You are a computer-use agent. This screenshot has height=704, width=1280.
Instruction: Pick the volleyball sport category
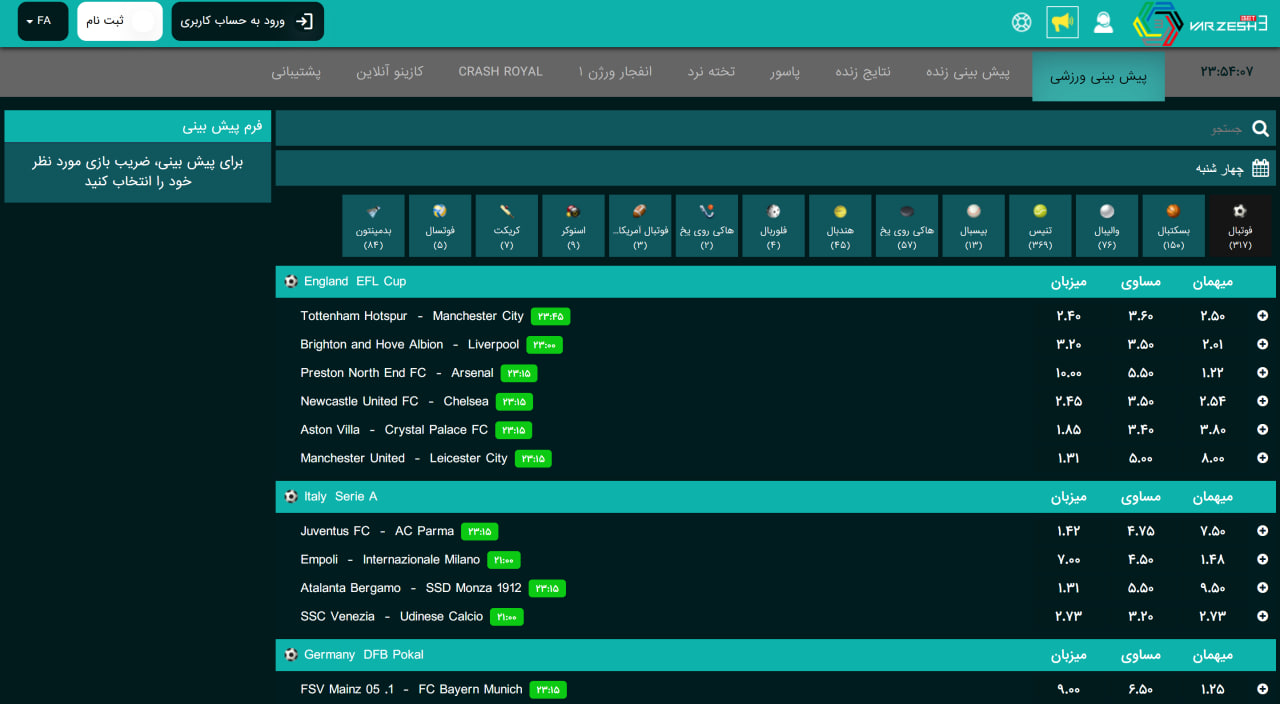pos(1107,225)
